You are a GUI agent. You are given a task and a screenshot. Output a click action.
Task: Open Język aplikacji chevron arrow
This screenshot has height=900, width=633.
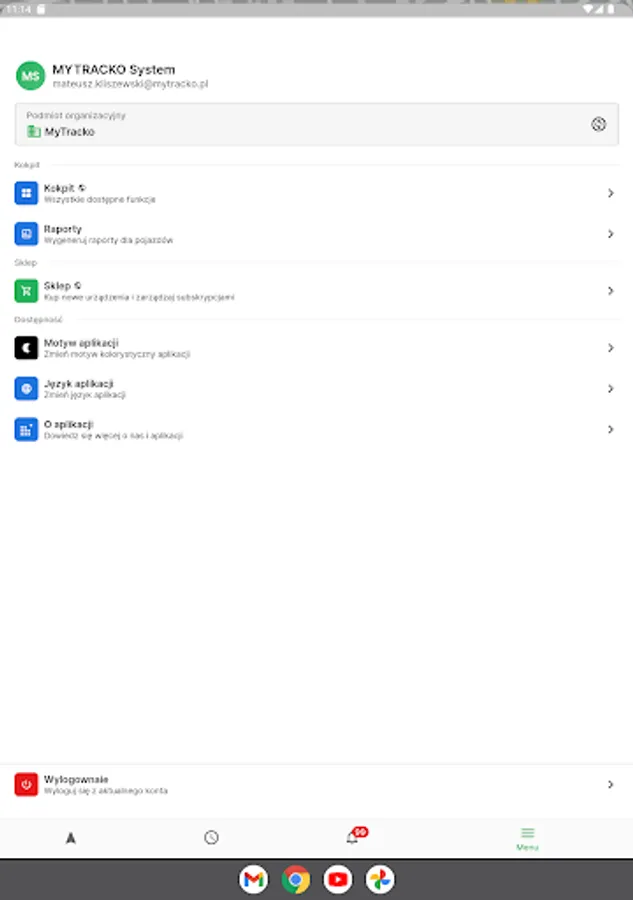(611, 389)
